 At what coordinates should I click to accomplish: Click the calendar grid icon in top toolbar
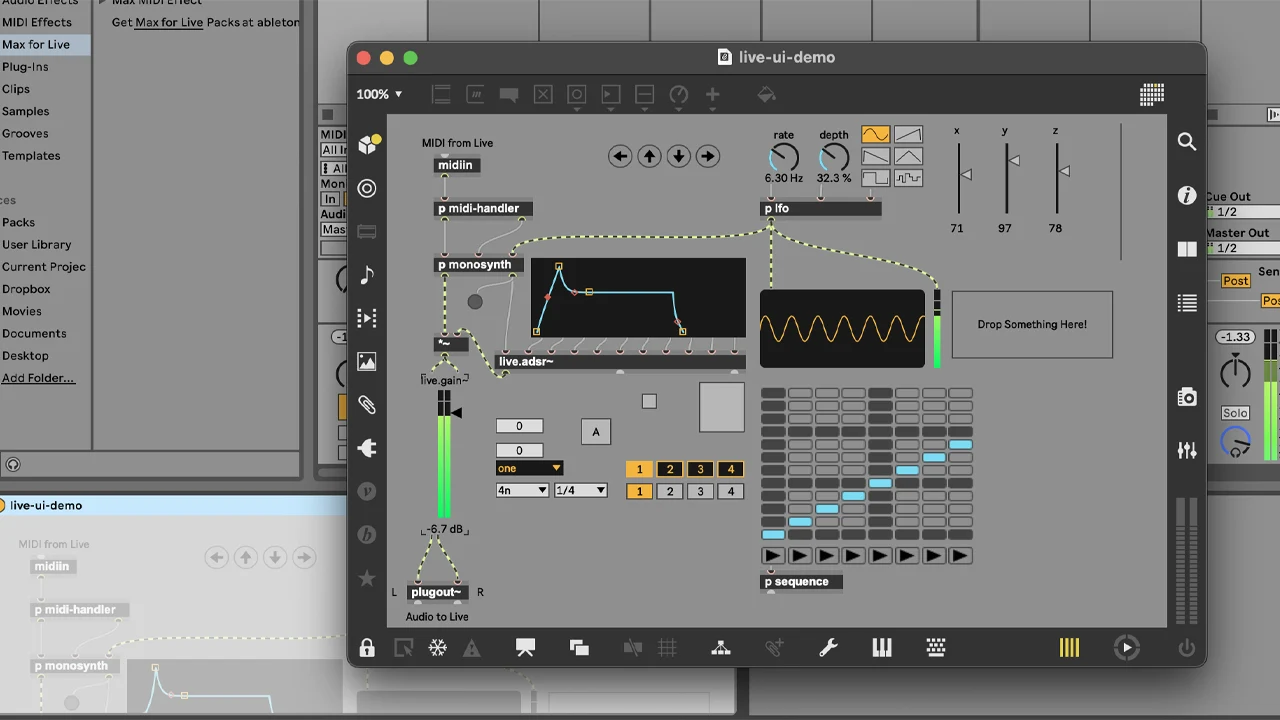click(x=1152, y=94)
